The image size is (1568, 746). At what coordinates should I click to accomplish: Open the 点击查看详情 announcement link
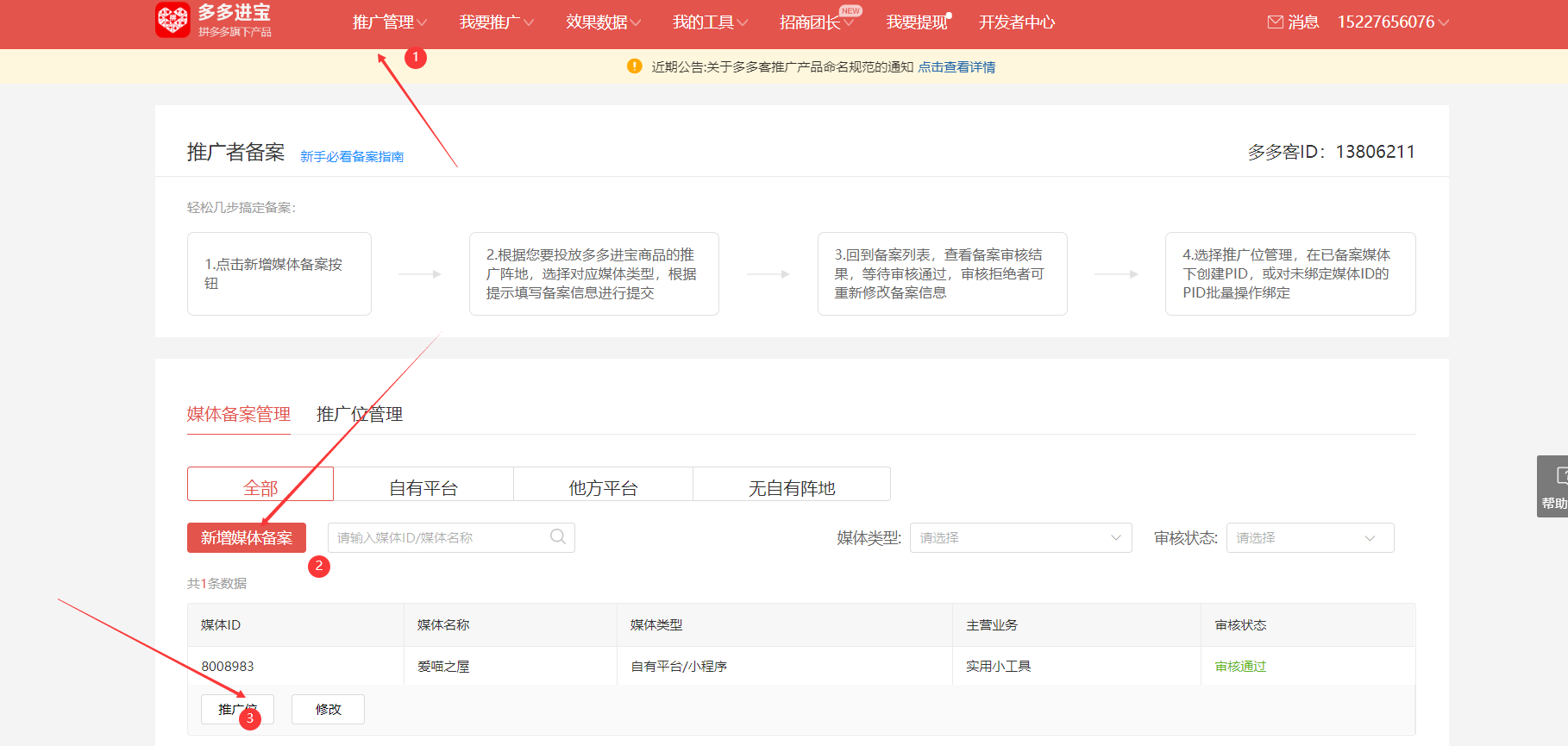click(956, 66)
